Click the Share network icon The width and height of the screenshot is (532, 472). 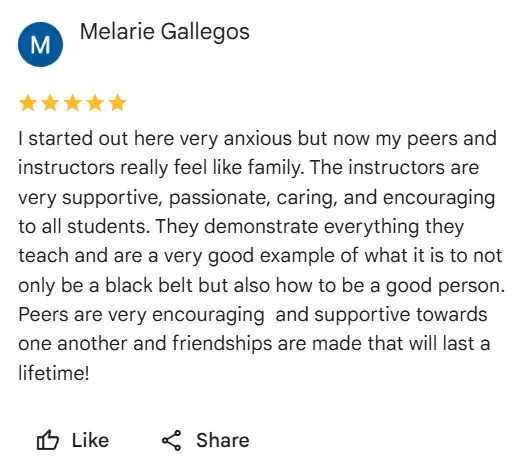171,440
